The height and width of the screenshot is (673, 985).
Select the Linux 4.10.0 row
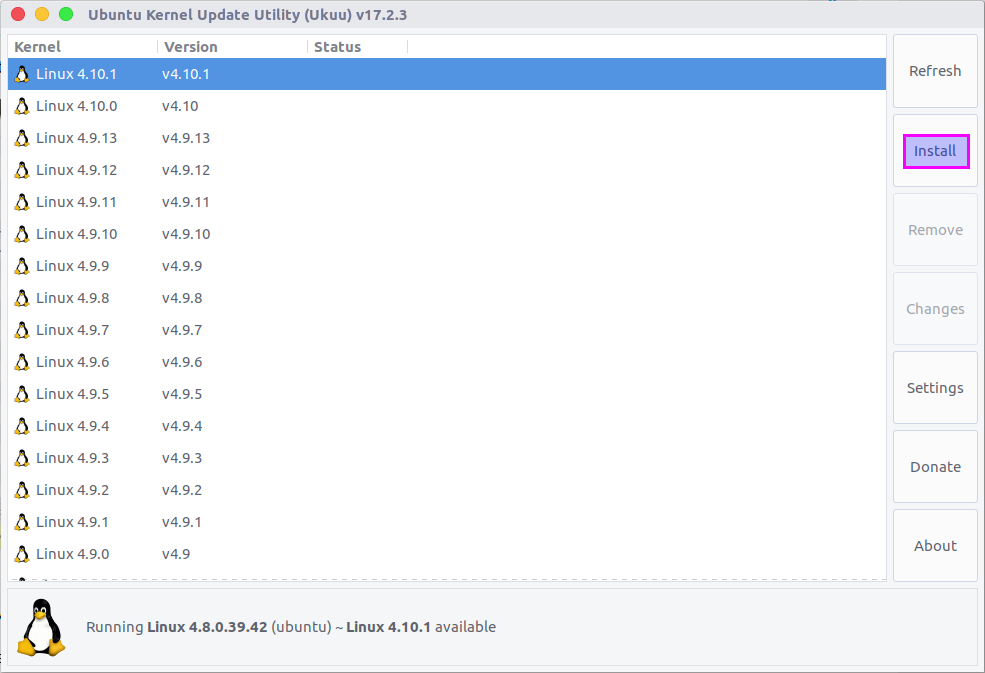(x=447, y=106)
